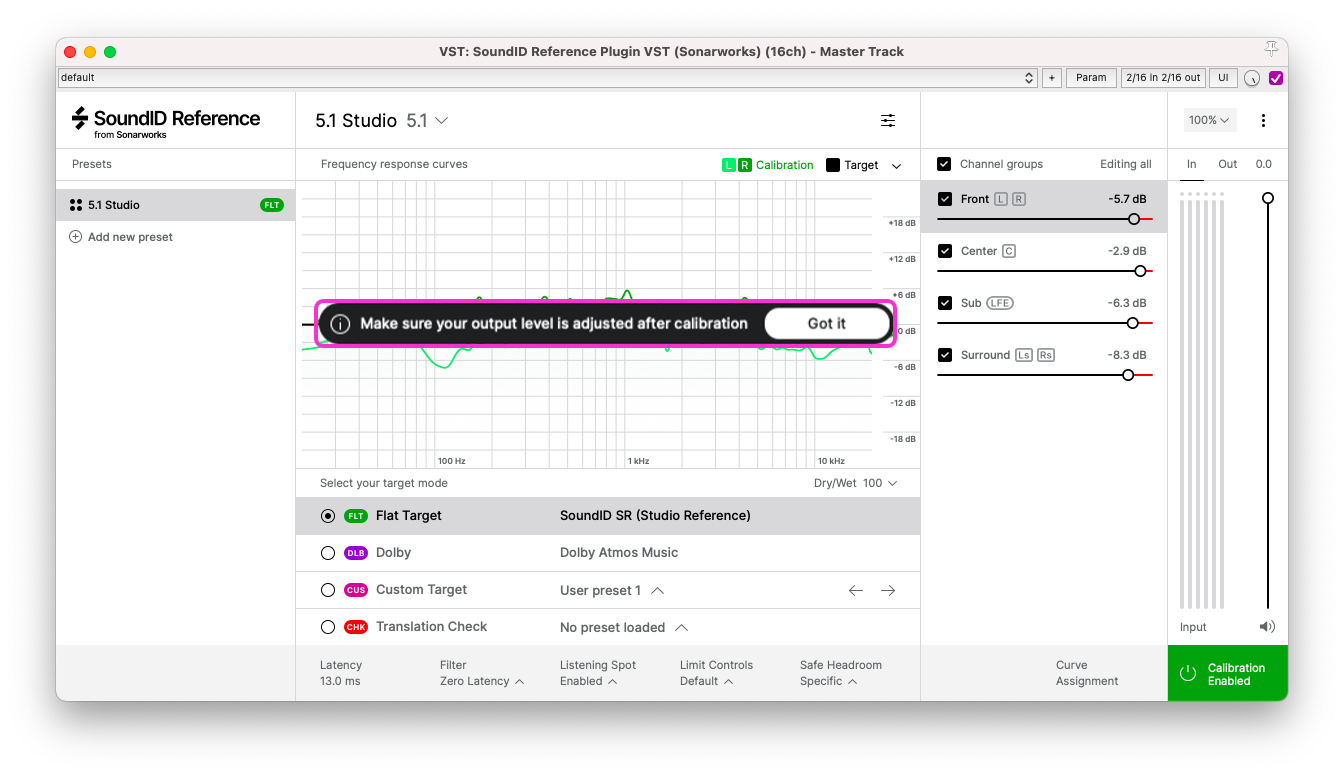Click the Sub gain slider handle

coord(1133,323)
